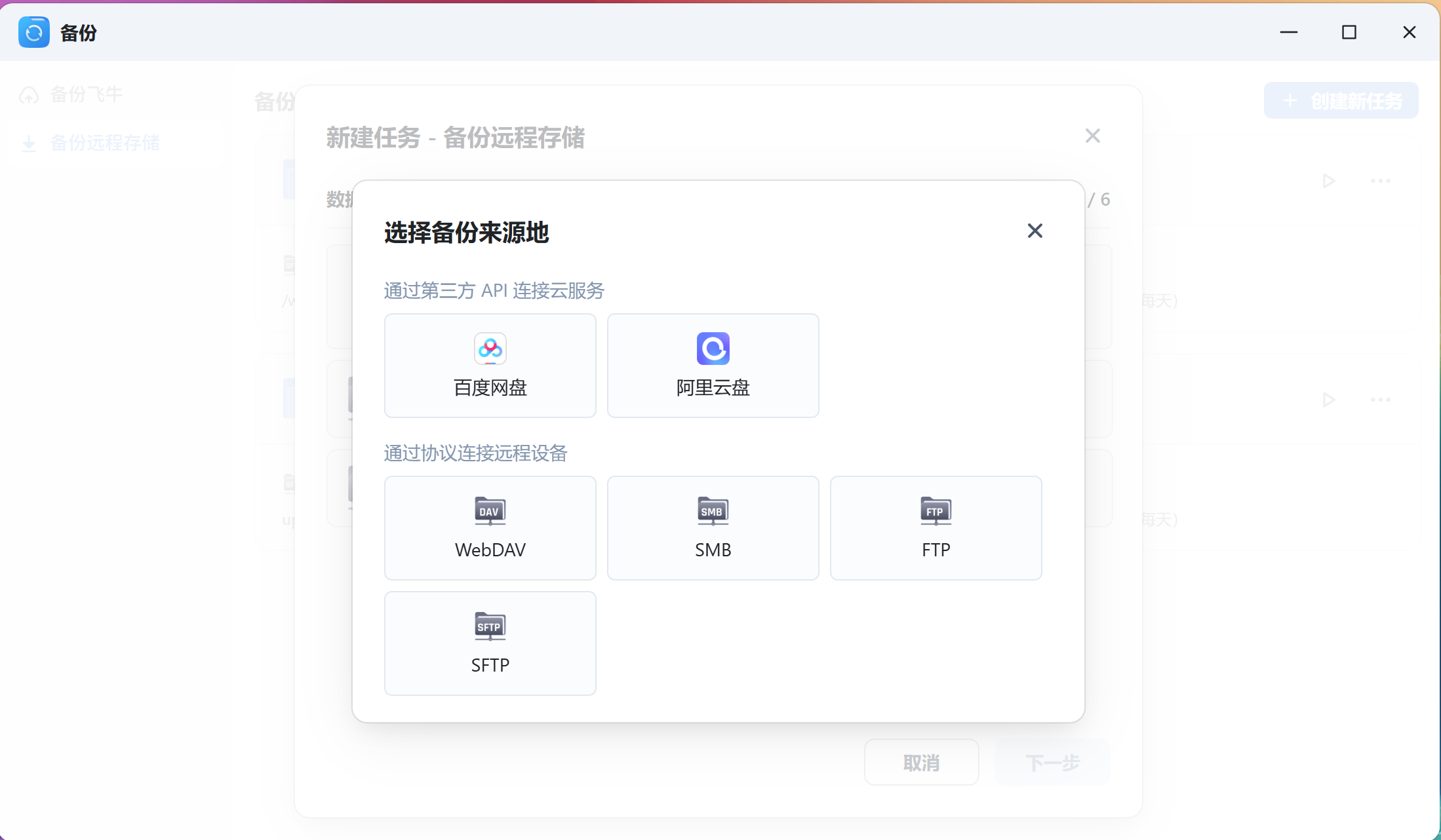The width and height of the screenshot is (1441, 840).
Task: Click the 创建新任务 button
Action: click(x=1341, y=101)
